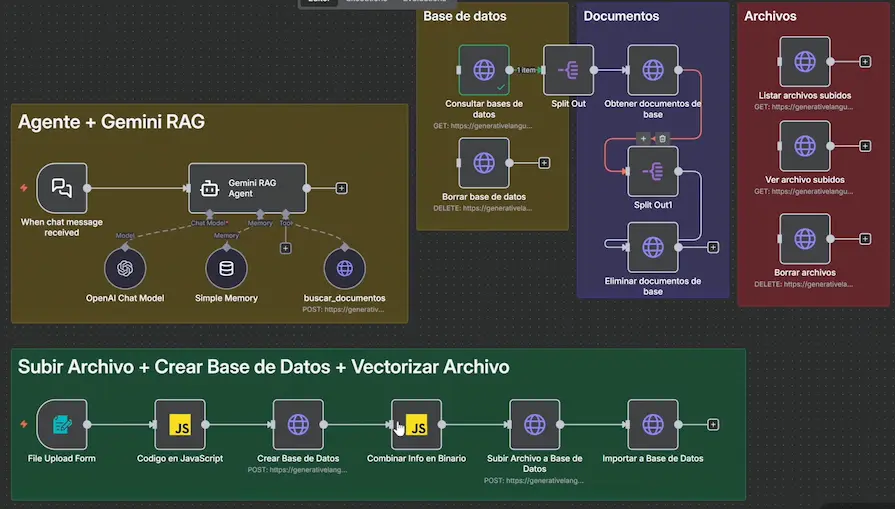This screenshot has height=509, width=895.
Task: Open the buscar_documentos tool node
Action: (x=344, y=268)
